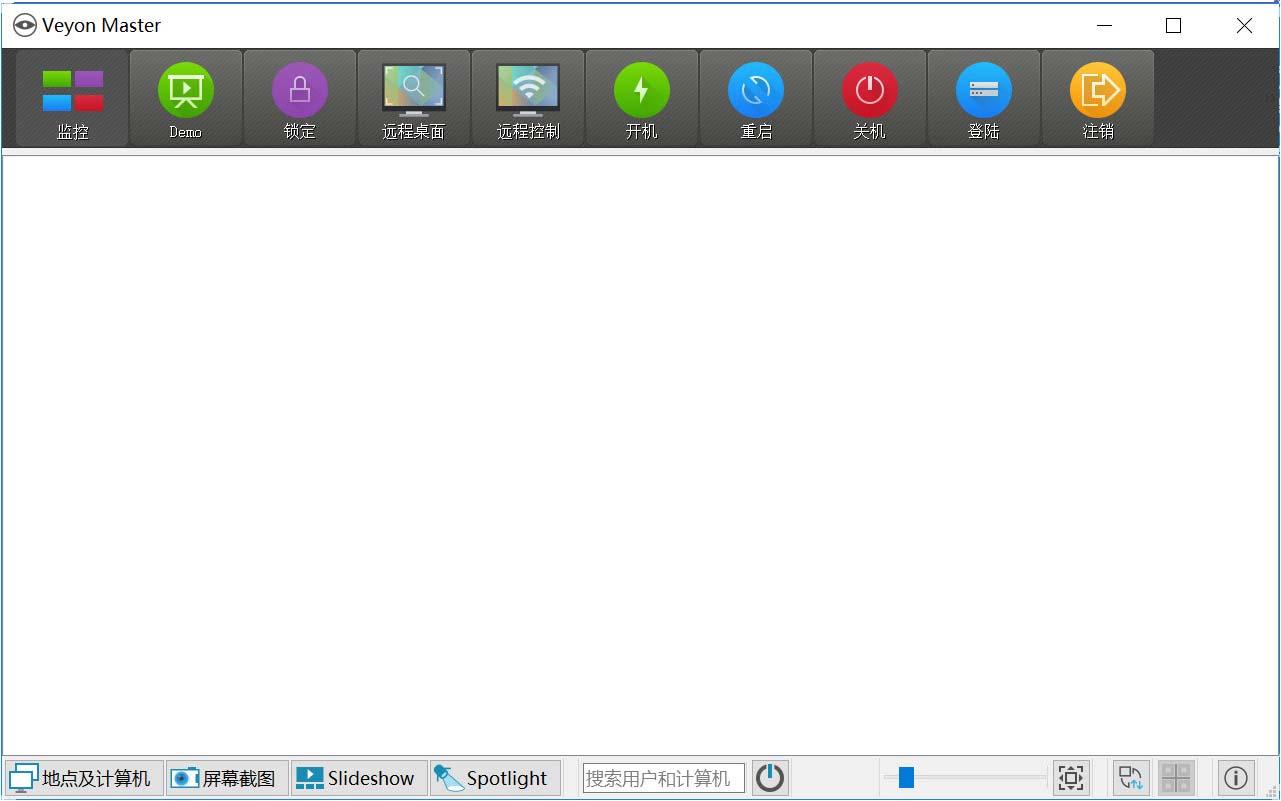
Task: Adjust the thumbnail size slider
Action: tap(906, 777)
